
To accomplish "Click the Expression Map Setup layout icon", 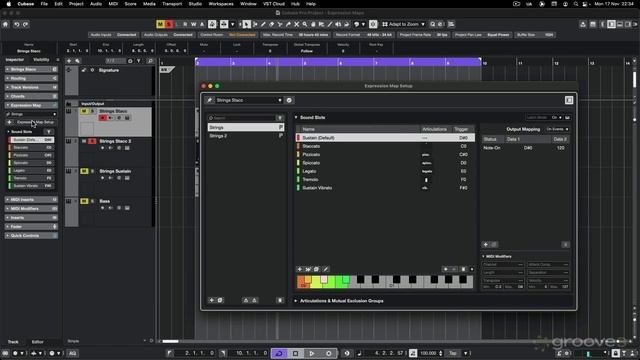I will [569, 100].
